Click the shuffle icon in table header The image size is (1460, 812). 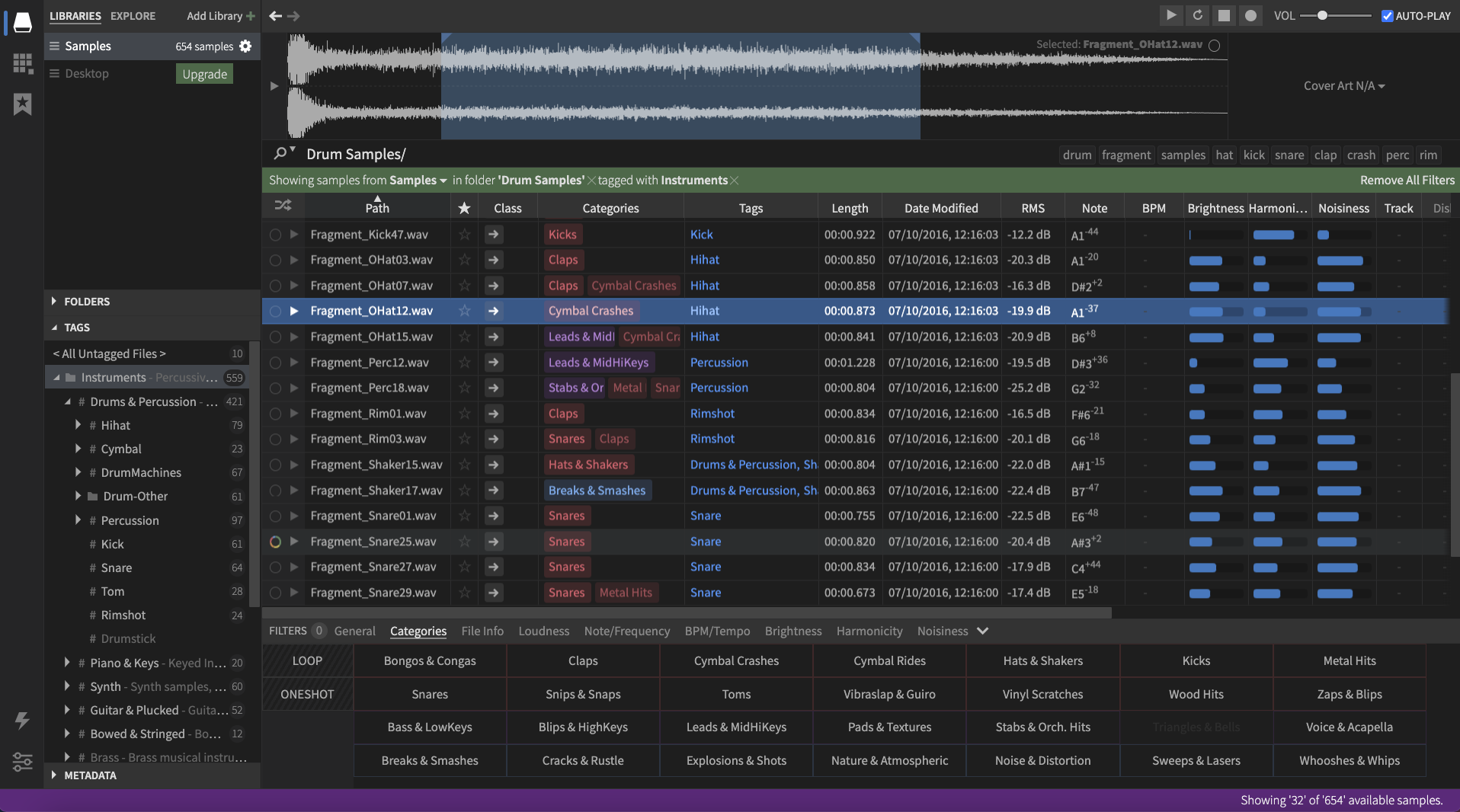tap(283, 206)
